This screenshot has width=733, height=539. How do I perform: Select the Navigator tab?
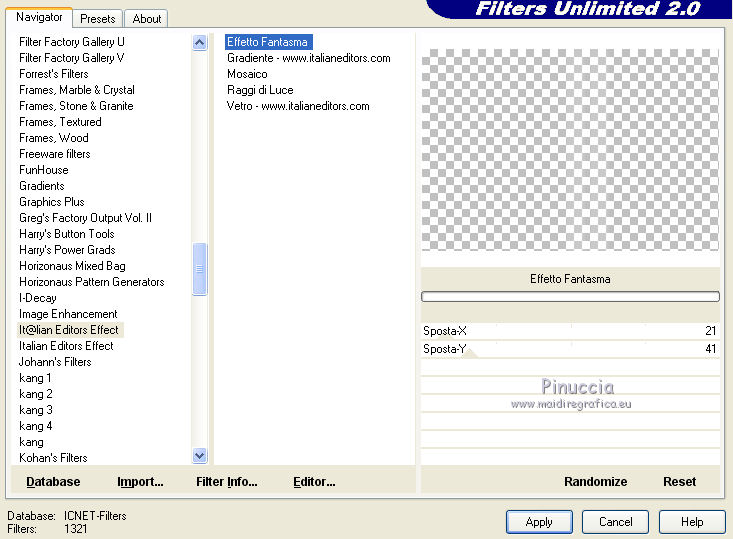point(39,17)
